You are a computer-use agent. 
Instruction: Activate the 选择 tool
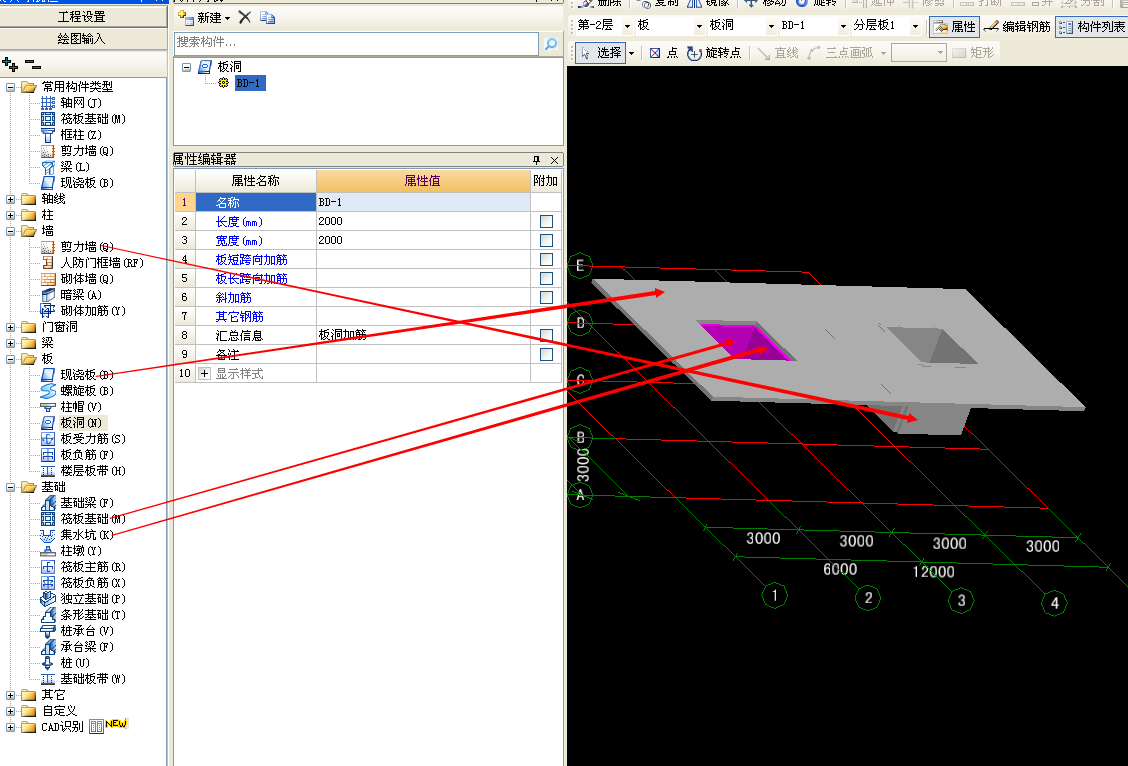[x=601, y=53]
